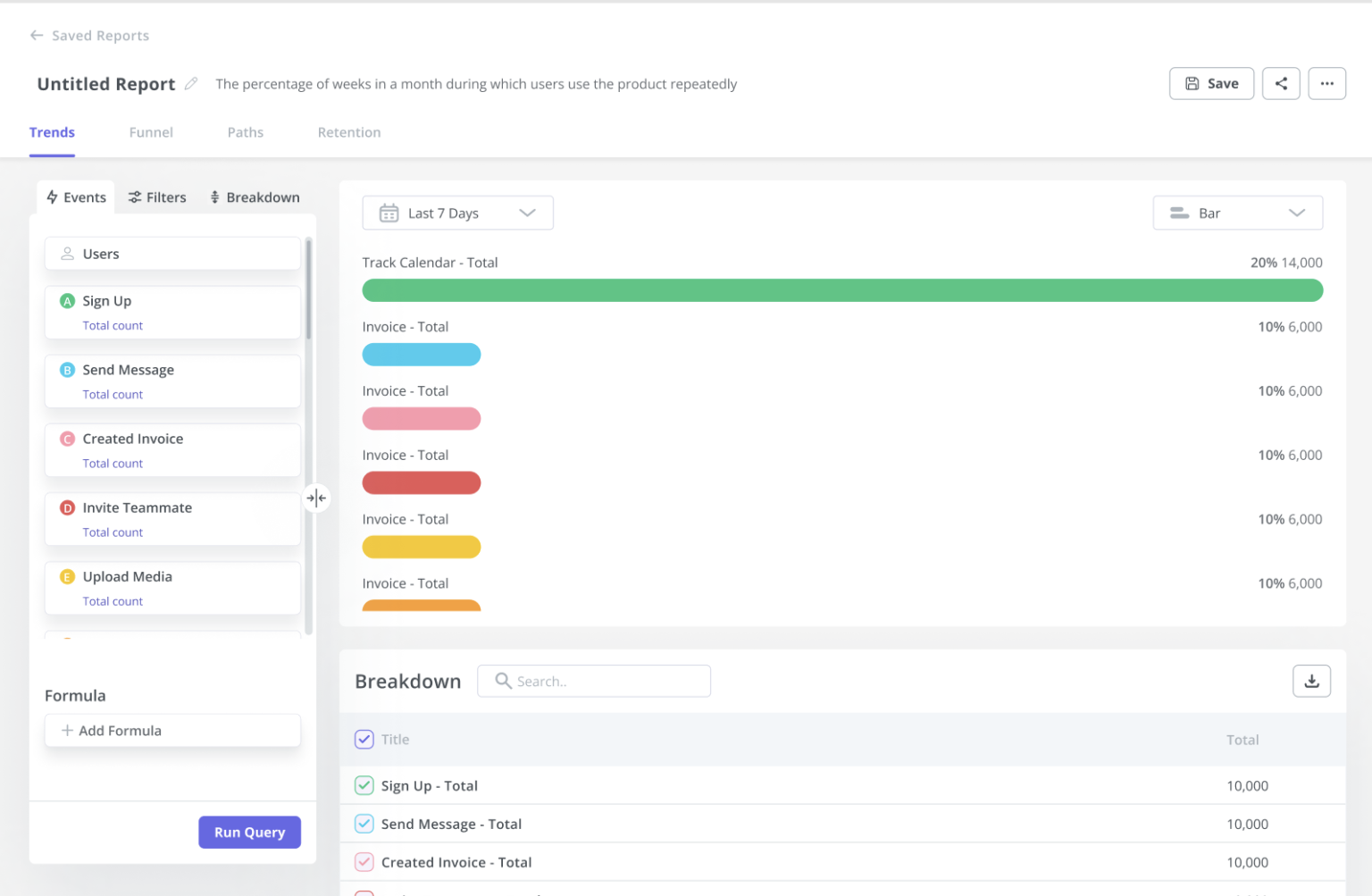The height and width of the screenshot is (896, 1372).
Task: Click the back arrow to Saved Reports
Action: click(x=36, y=35)
